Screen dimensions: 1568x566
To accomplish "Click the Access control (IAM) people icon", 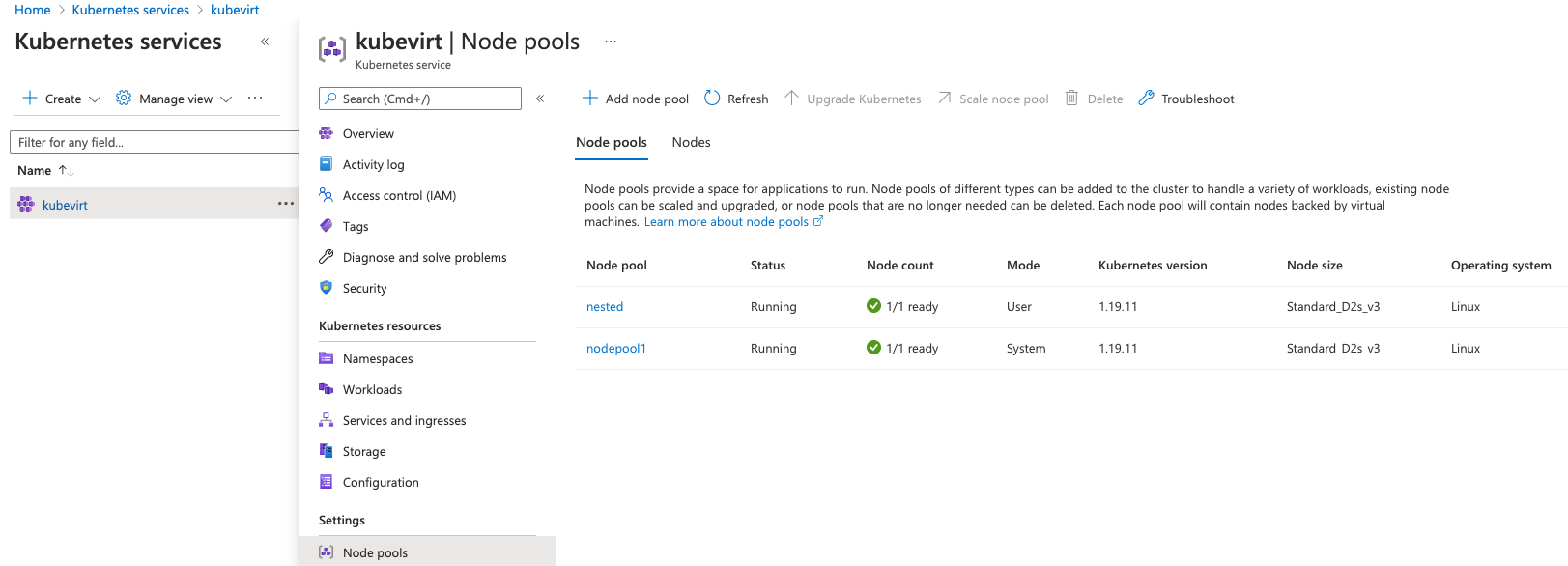I will click(x=327, y=195).
